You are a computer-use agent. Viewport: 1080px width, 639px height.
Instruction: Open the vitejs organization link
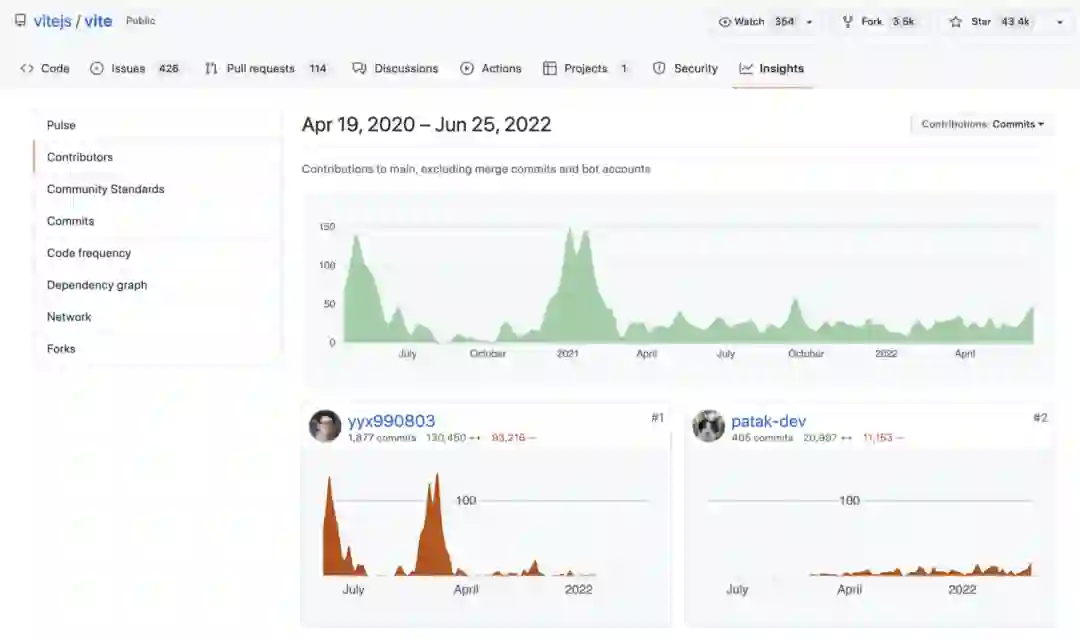point(52,21)
